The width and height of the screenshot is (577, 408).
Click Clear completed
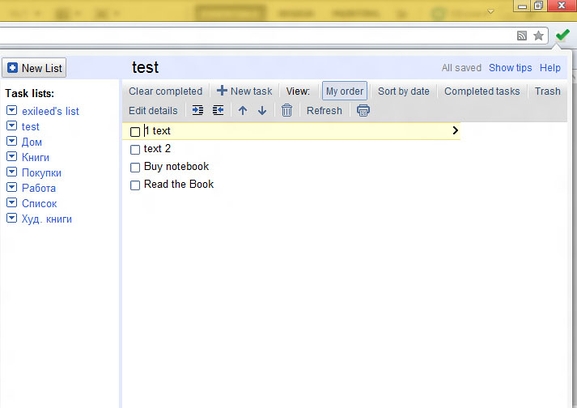click(165, 91)
